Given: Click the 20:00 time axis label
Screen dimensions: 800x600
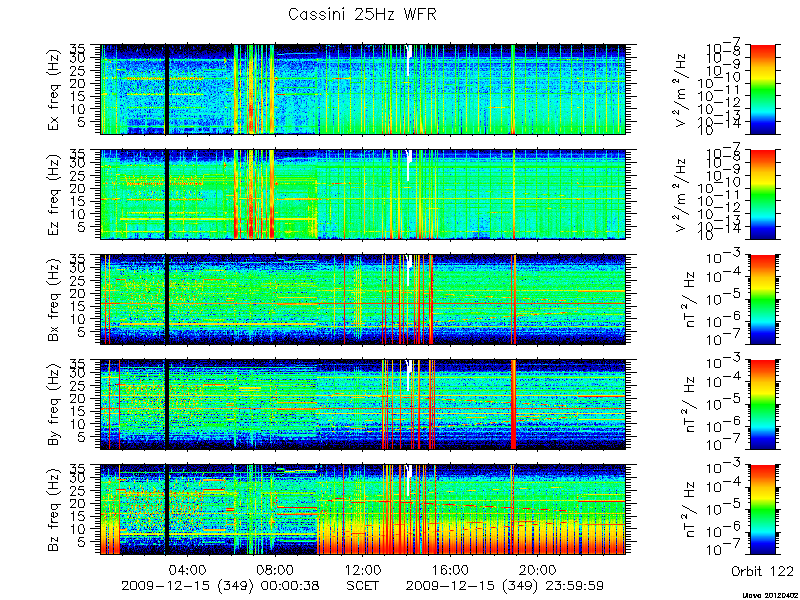Looking at the screenshot, I should [x=538, y=569].
